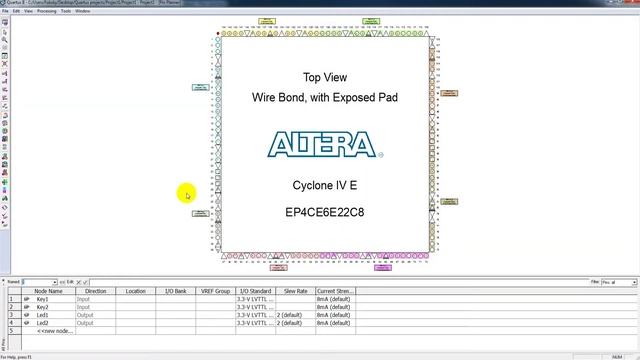Click the VREF Group column header
The image size is (640, 360).
coord(216,291)
